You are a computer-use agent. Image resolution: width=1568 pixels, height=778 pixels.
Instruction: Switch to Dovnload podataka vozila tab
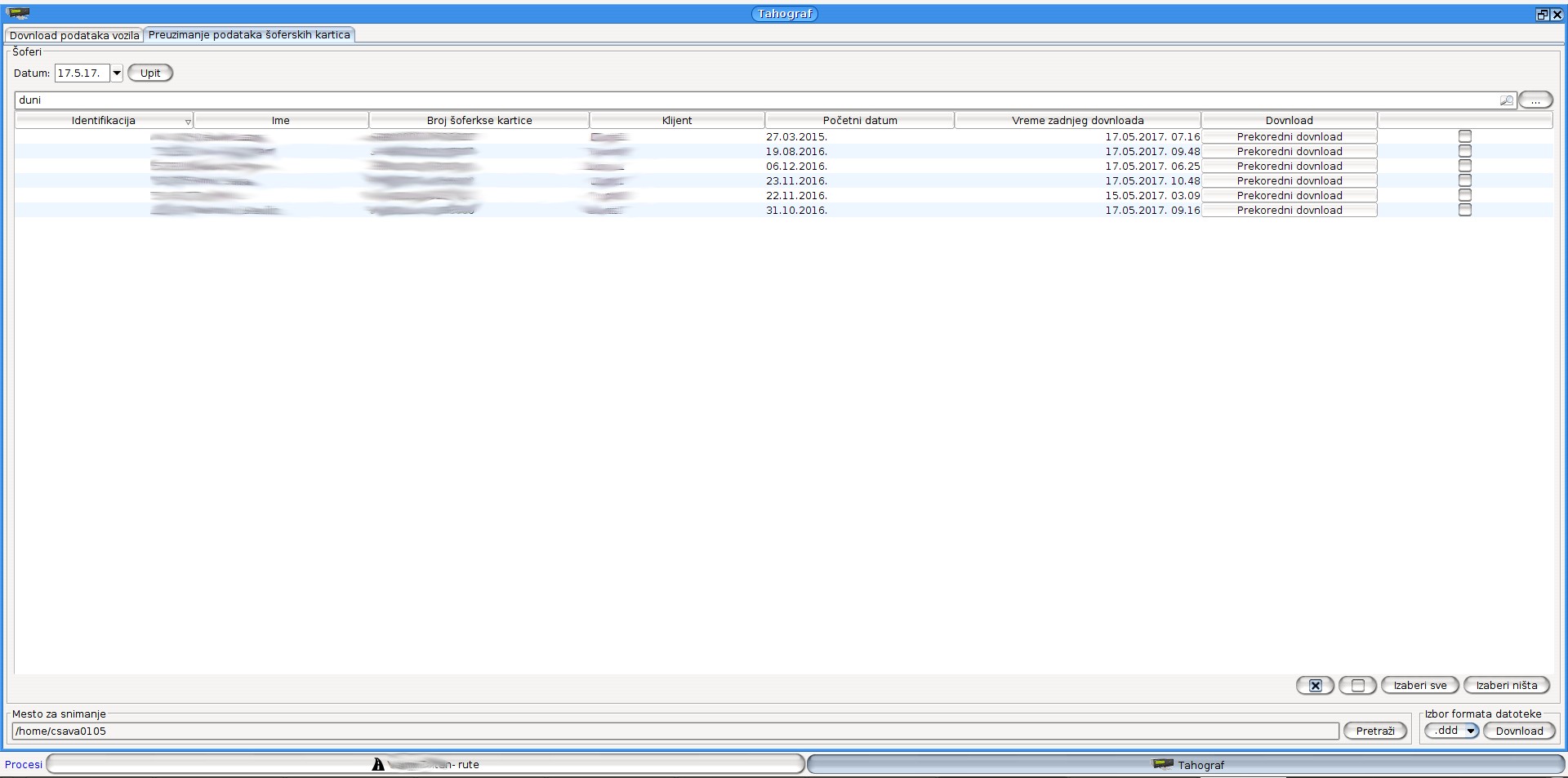click(74, 35)
